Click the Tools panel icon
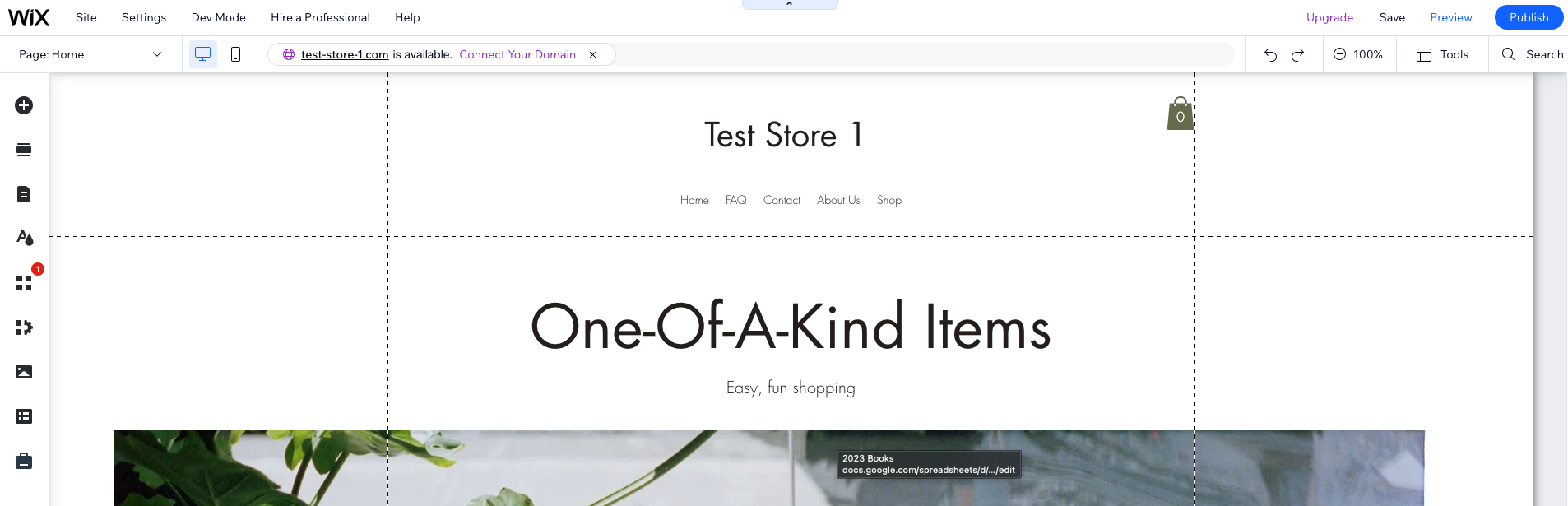 coord(1424,54)
